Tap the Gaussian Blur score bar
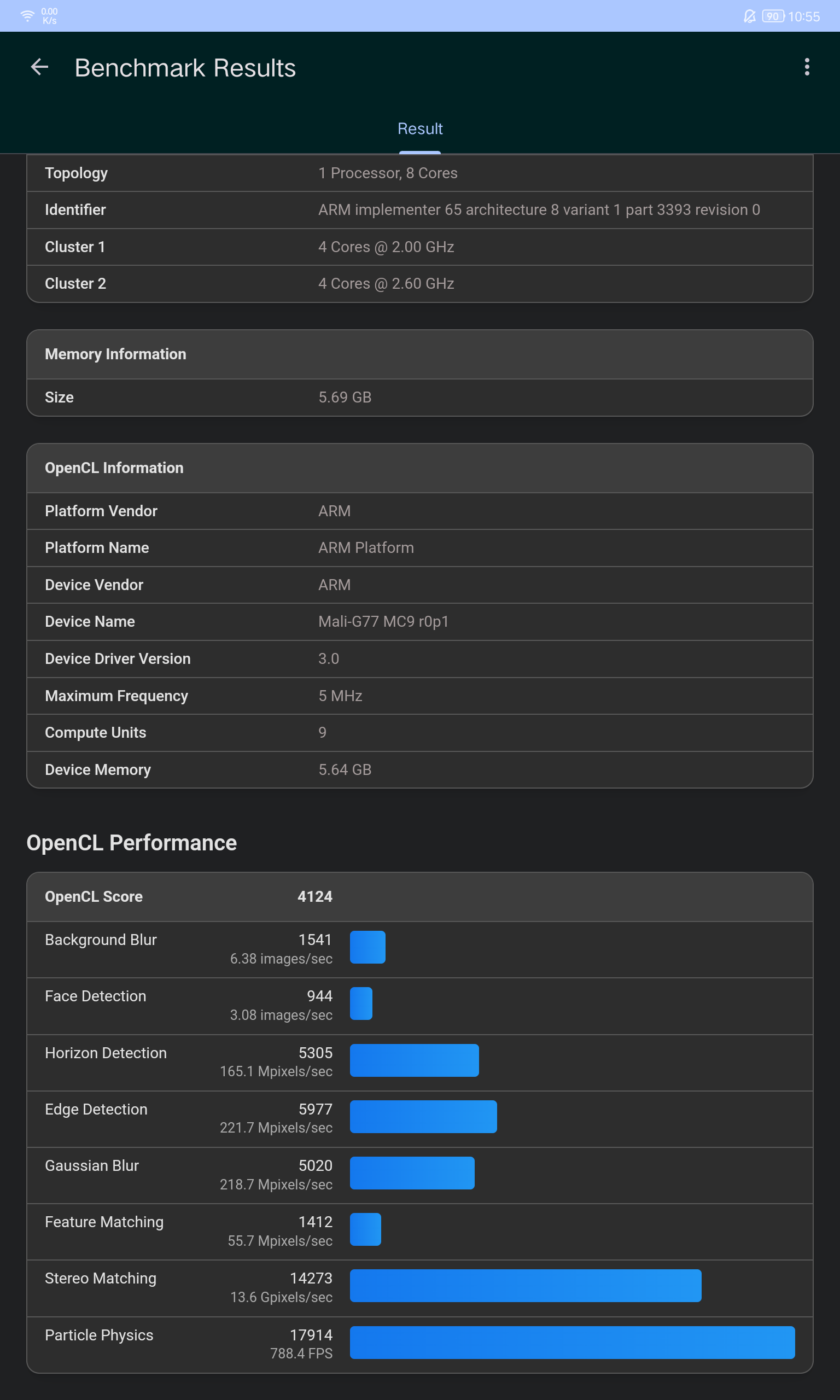 412,1173
